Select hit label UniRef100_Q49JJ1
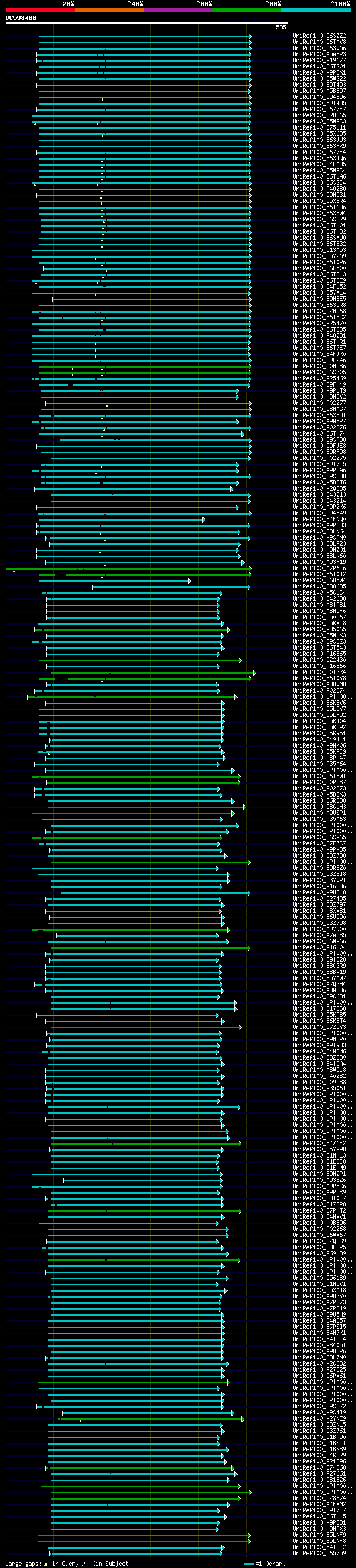The image size is (356, 1568). pyautogui.click(x=319, y=739)
